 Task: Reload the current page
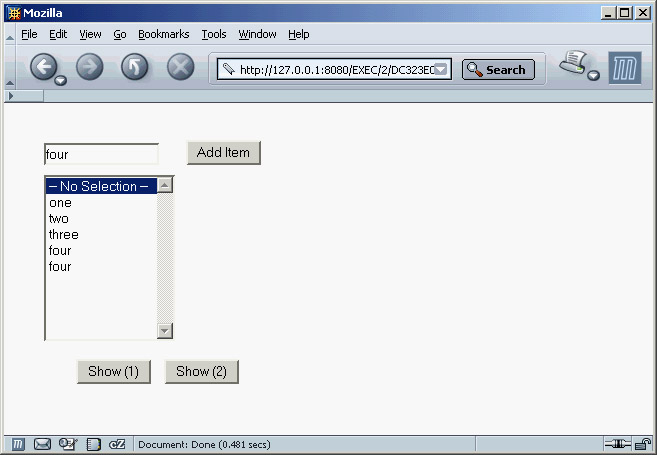click(134, 67)
